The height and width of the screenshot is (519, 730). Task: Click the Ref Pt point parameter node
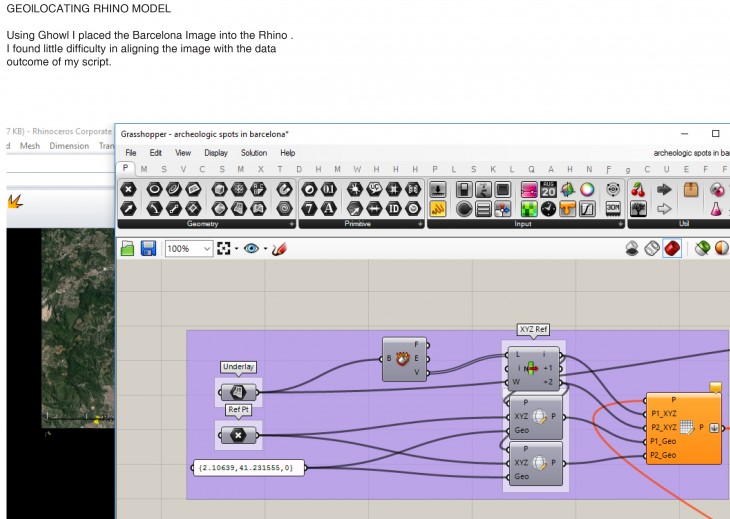click(x=239, y=435)
